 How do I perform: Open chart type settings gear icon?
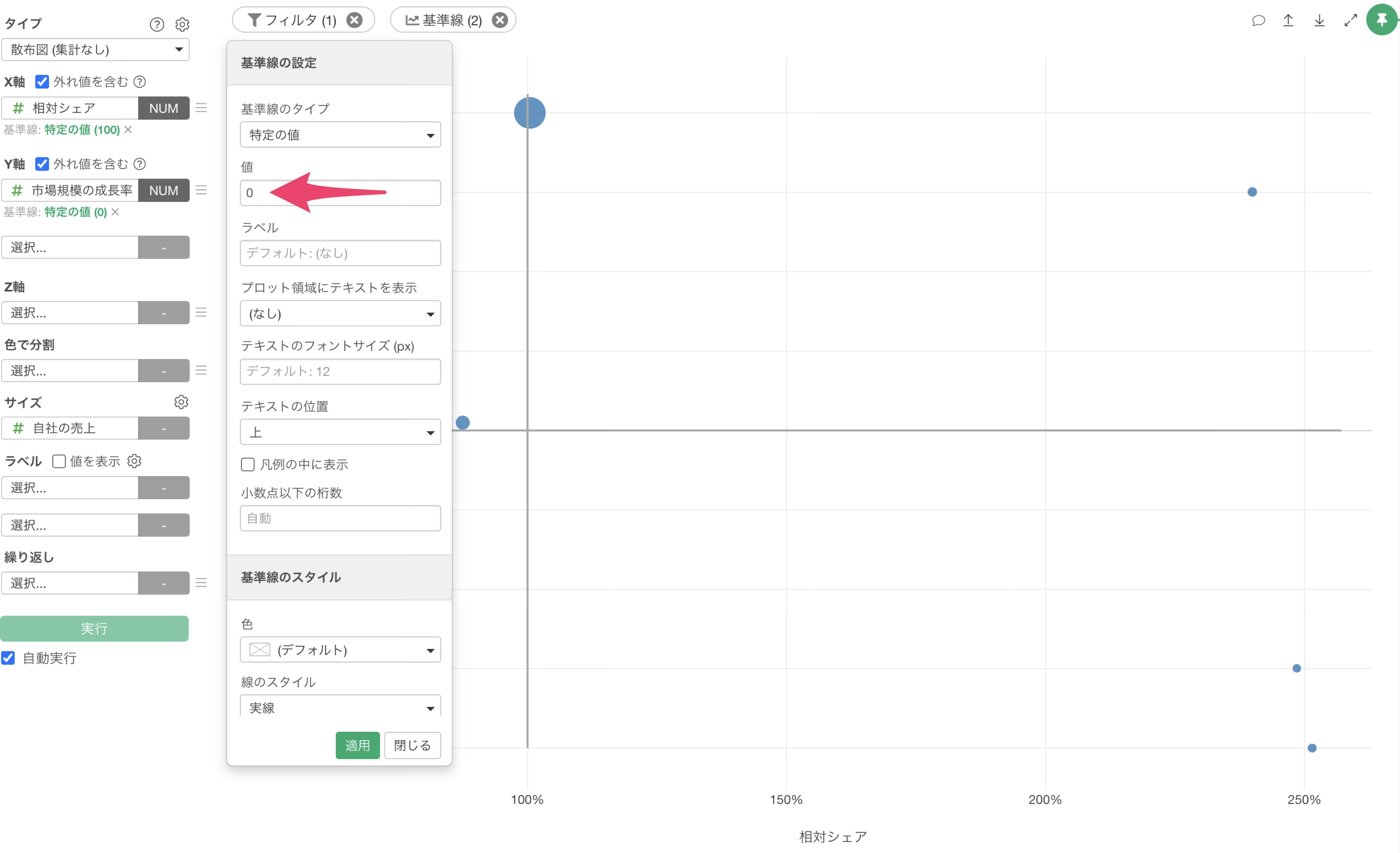pyautogui.click(x=182, y=24)
